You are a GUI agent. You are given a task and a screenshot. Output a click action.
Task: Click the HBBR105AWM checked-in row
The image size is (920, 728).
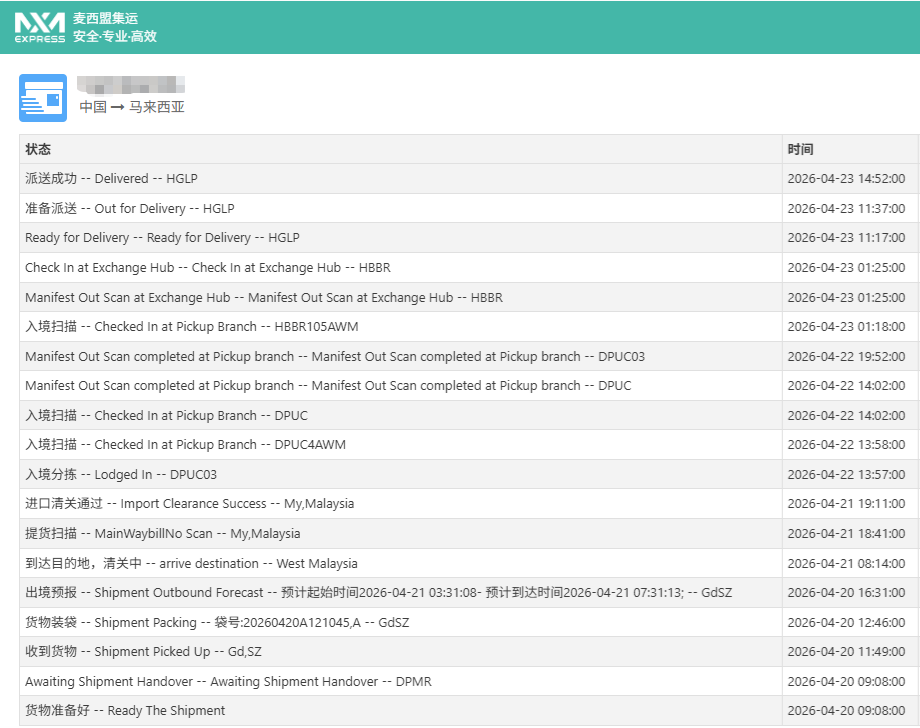[191, 327]
